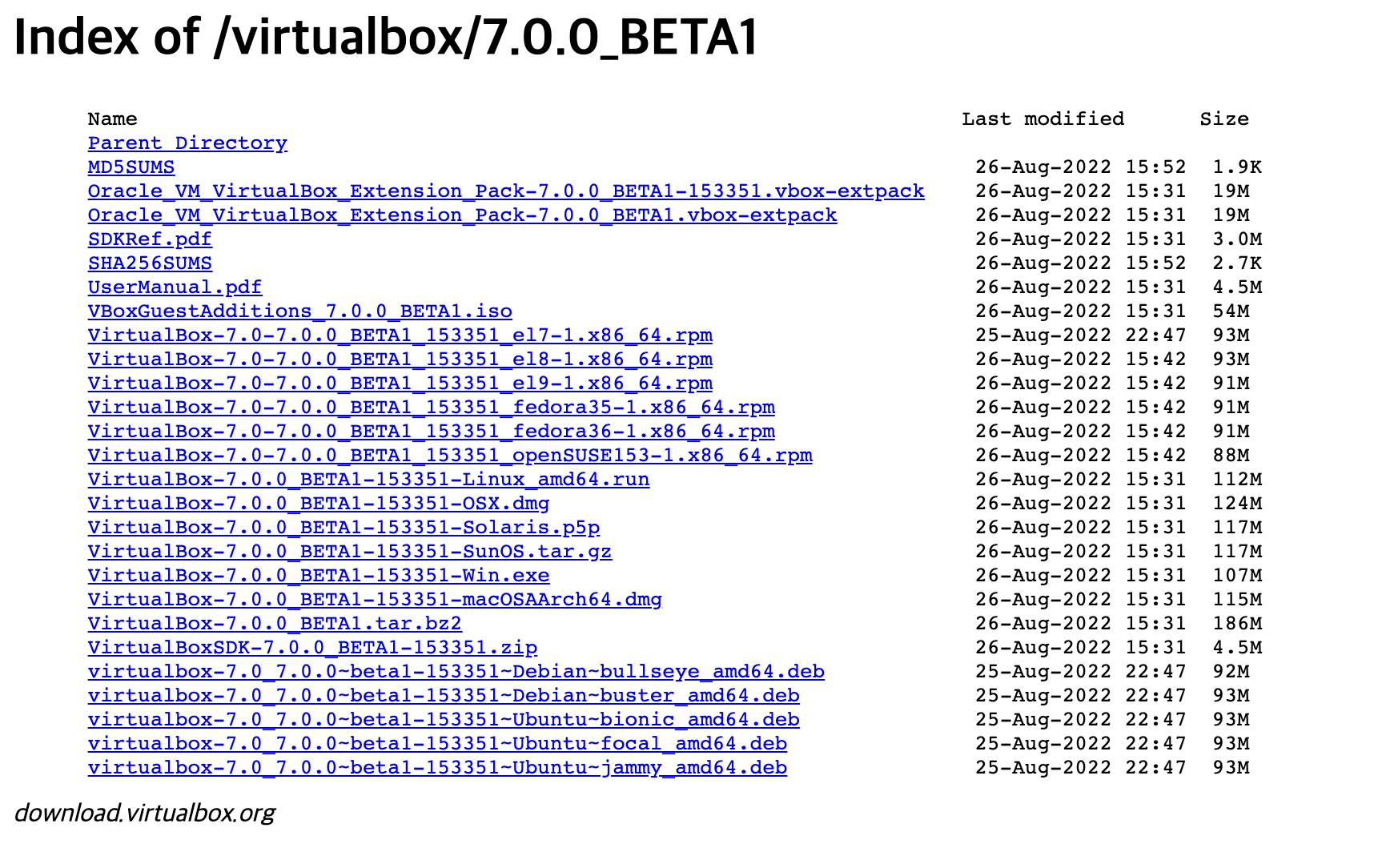The image size is (1382, 868).
Task: Download VBoxGuestAdditions_7.0.0_BETA1.iso
Action: coord(300,311)
